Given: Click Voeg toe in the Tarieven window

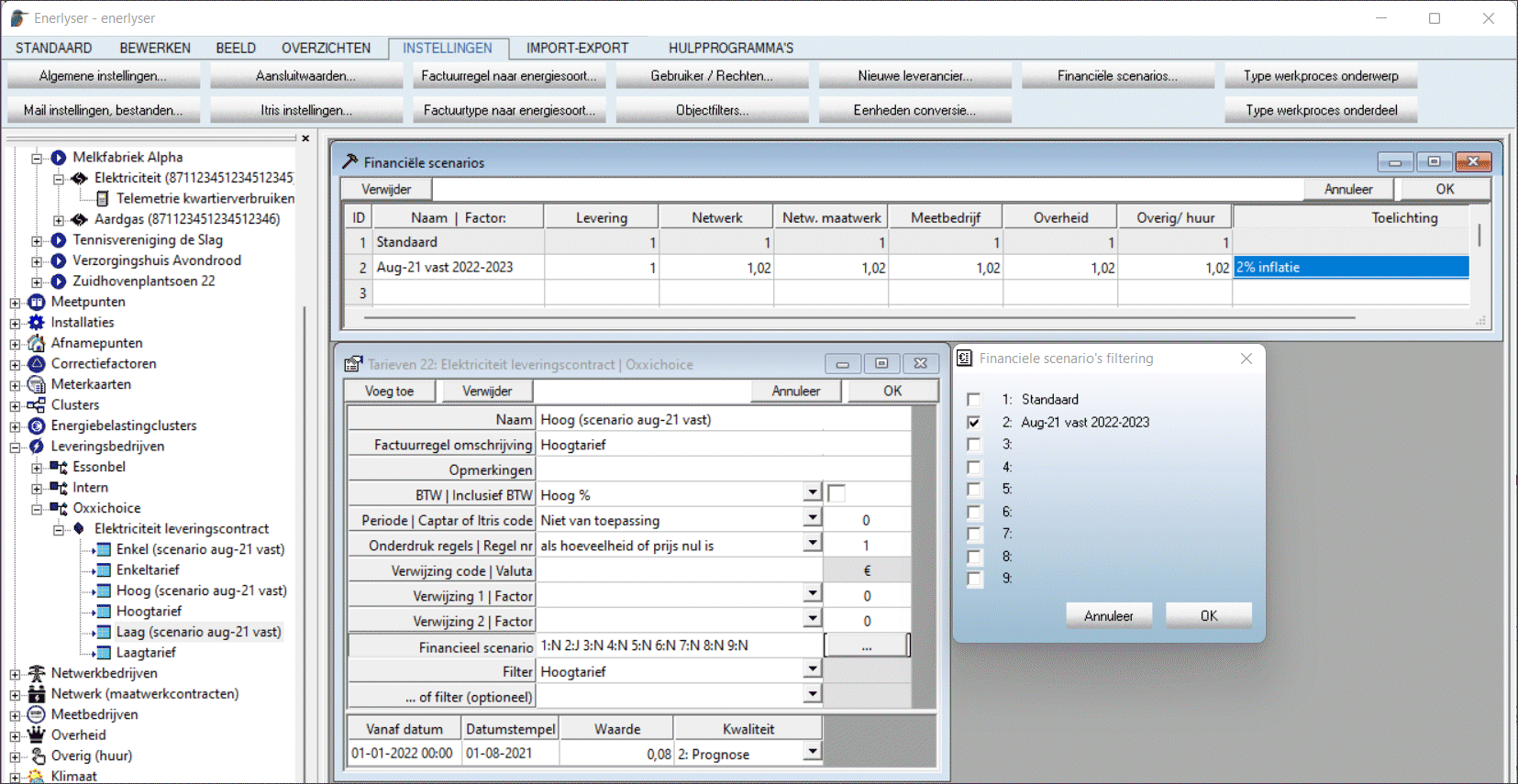Looking at the screenshot, I should click(389, 392).
